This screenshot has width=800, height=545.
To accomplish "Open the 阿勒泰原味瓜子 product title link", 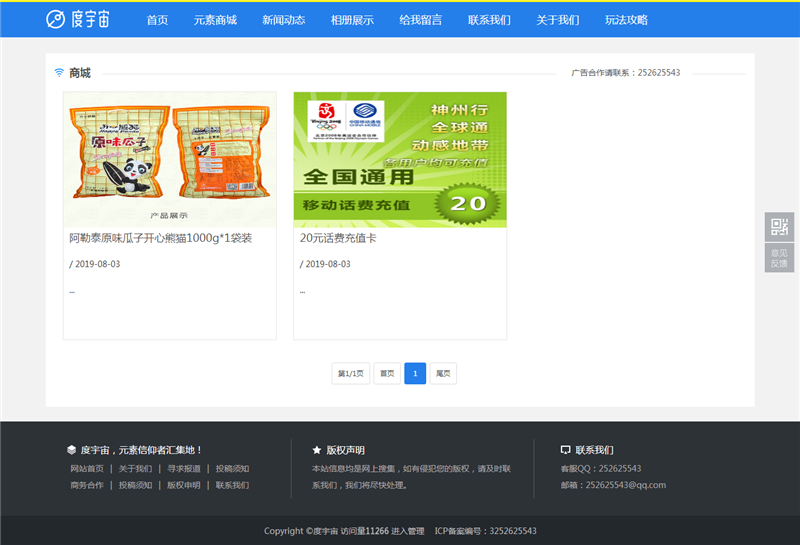I will coord(160,239).
